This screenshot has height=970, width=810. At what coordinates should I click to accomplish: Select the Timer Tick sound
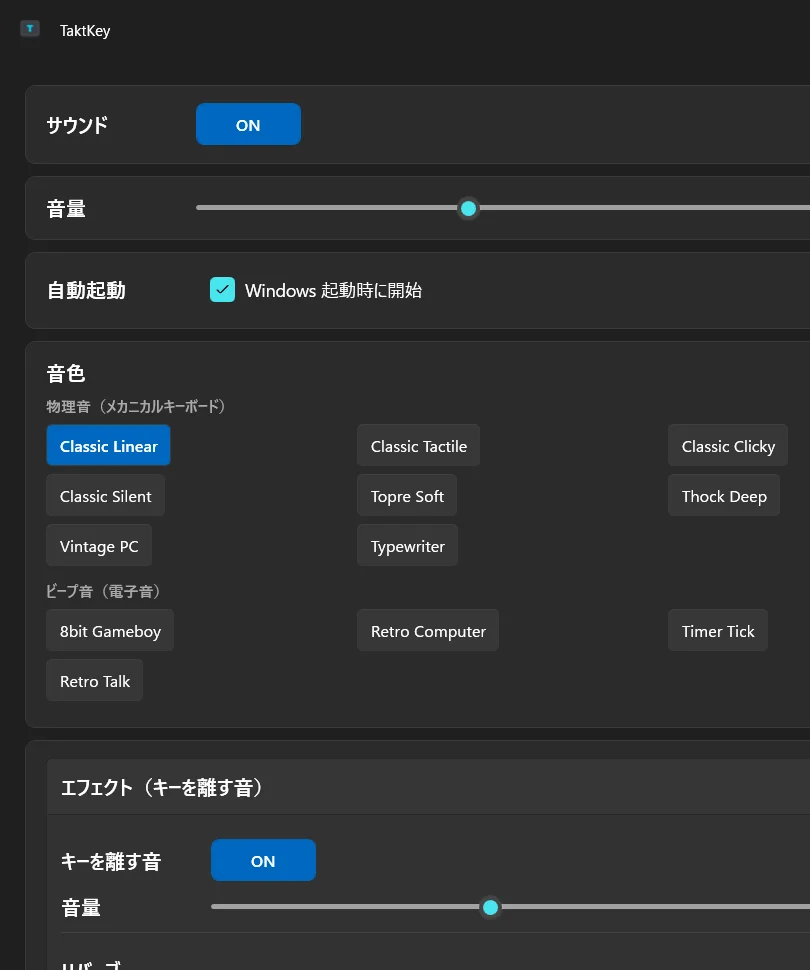[718, 630]
